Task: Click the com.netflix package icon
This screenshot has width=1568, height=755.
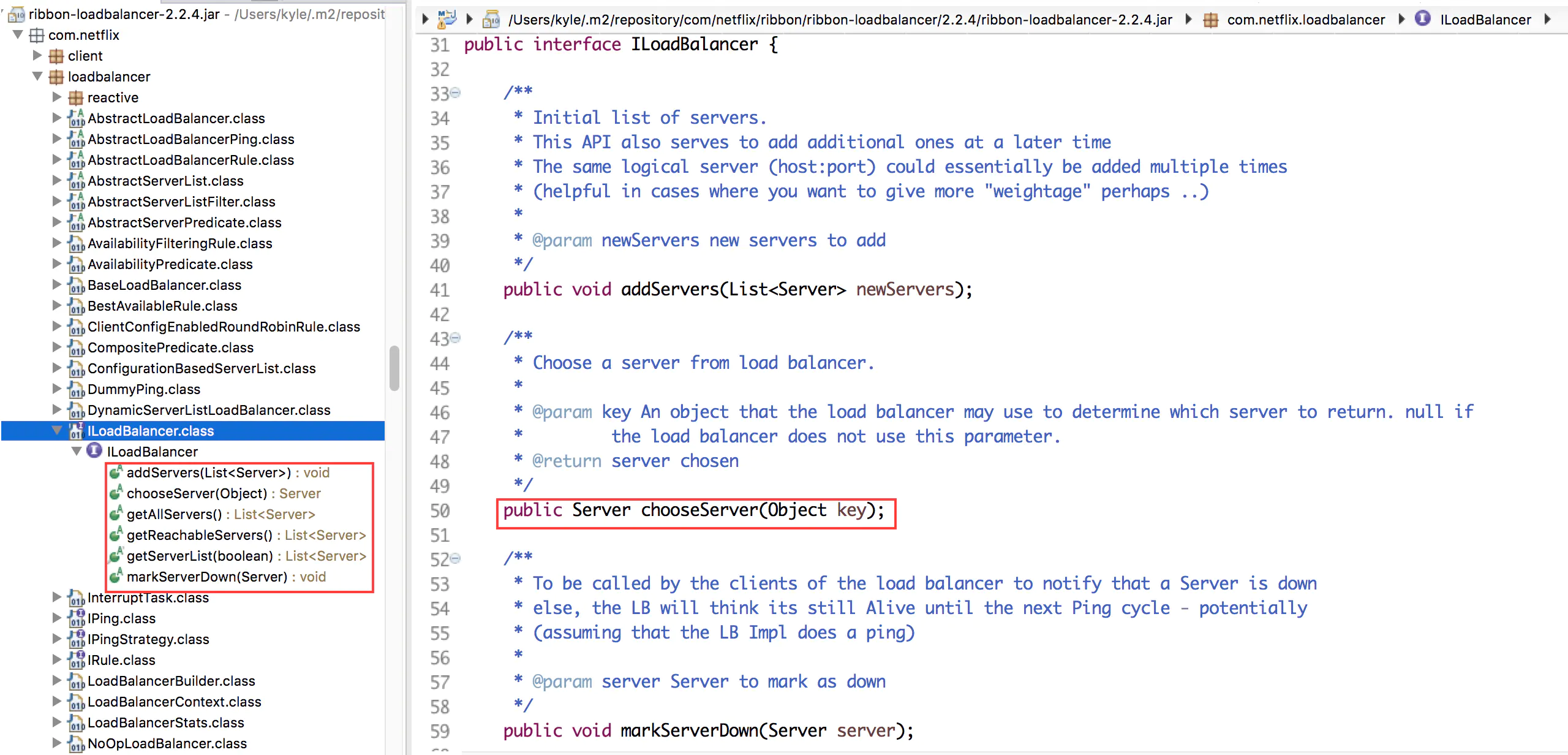Action: point(37,36)
